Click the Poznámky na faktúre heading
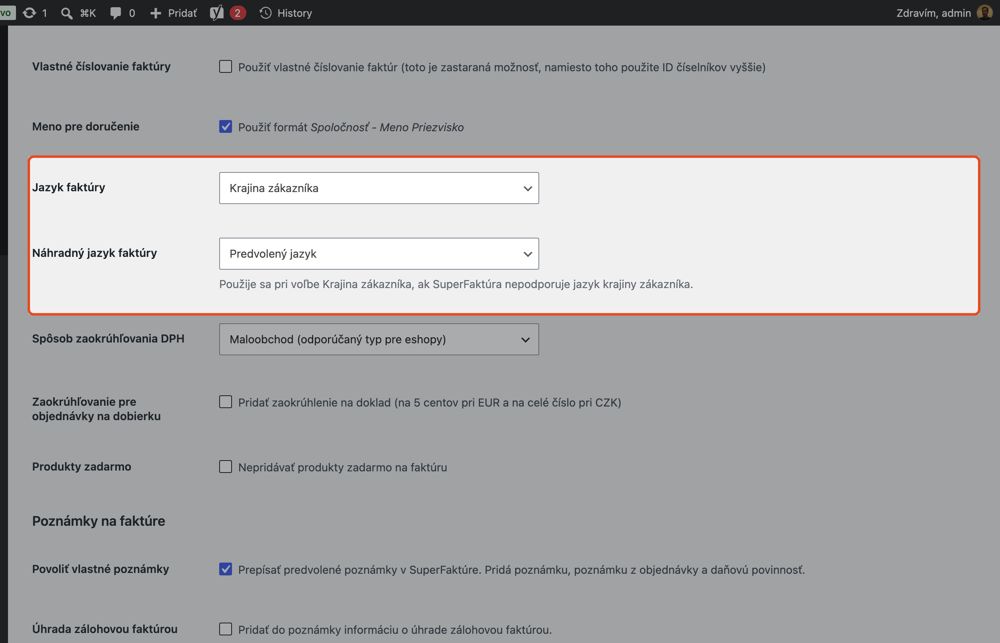 (x=98, y=521)
